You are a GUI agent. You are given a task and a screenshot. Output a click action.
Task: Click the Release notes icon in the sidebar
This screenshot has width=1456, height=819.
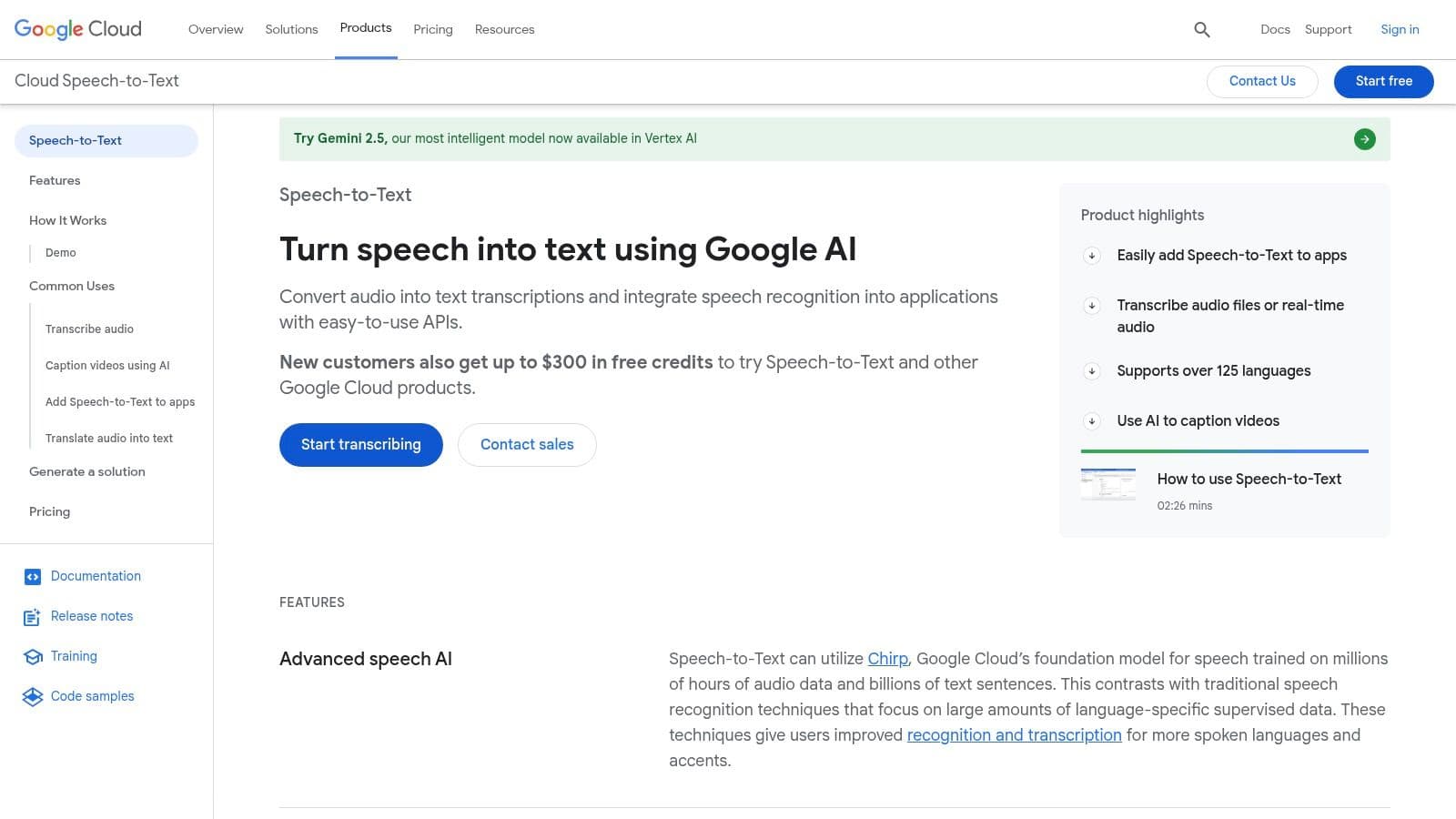coord(32,616)
